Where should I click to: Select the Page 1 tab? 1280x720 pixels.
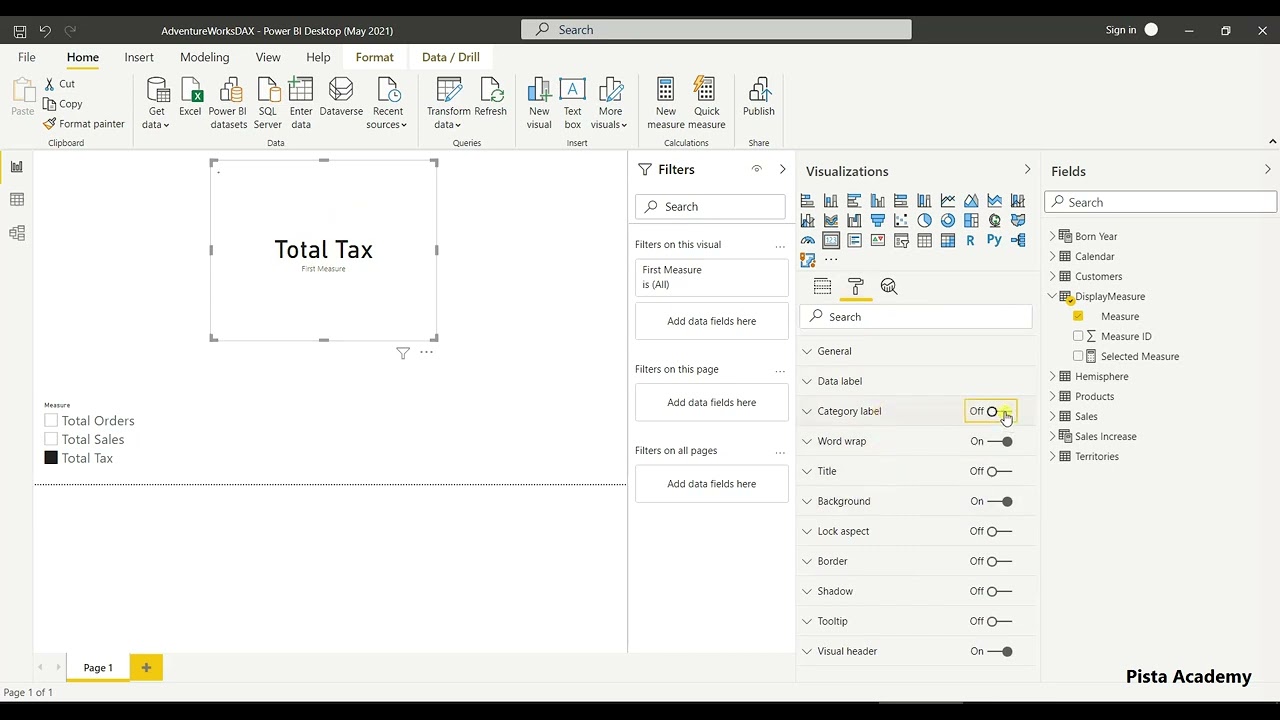[98, 667]
